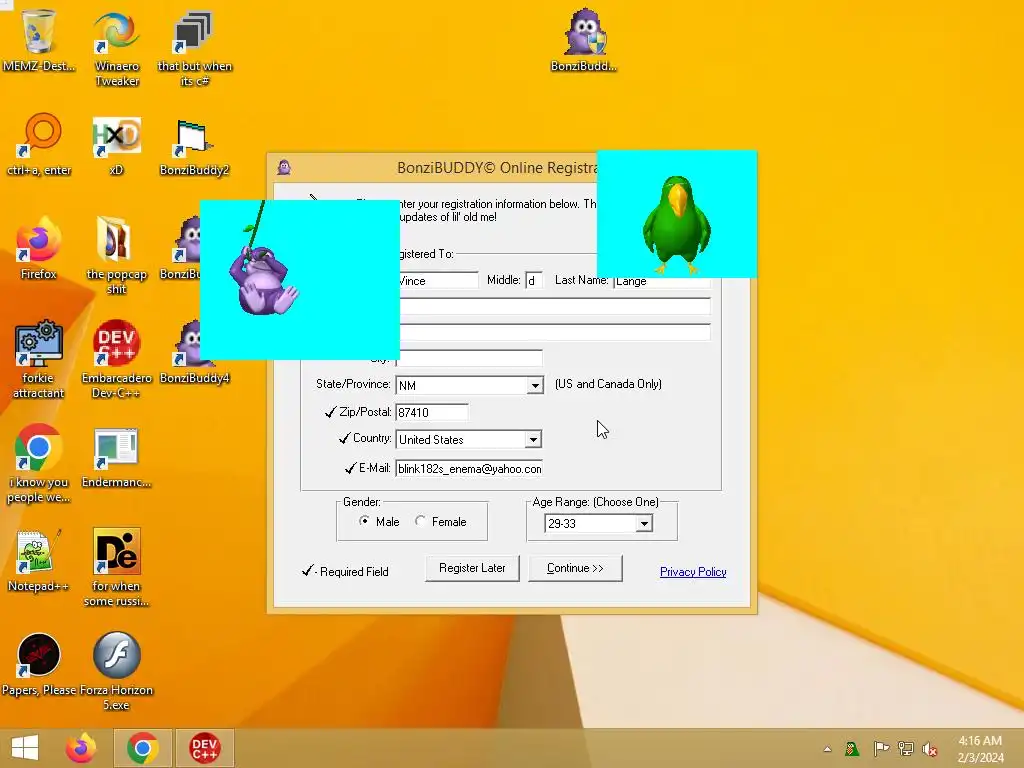Open the Privacy Policy link
The image size is (1024, 768).
click(x=693, y=572)
